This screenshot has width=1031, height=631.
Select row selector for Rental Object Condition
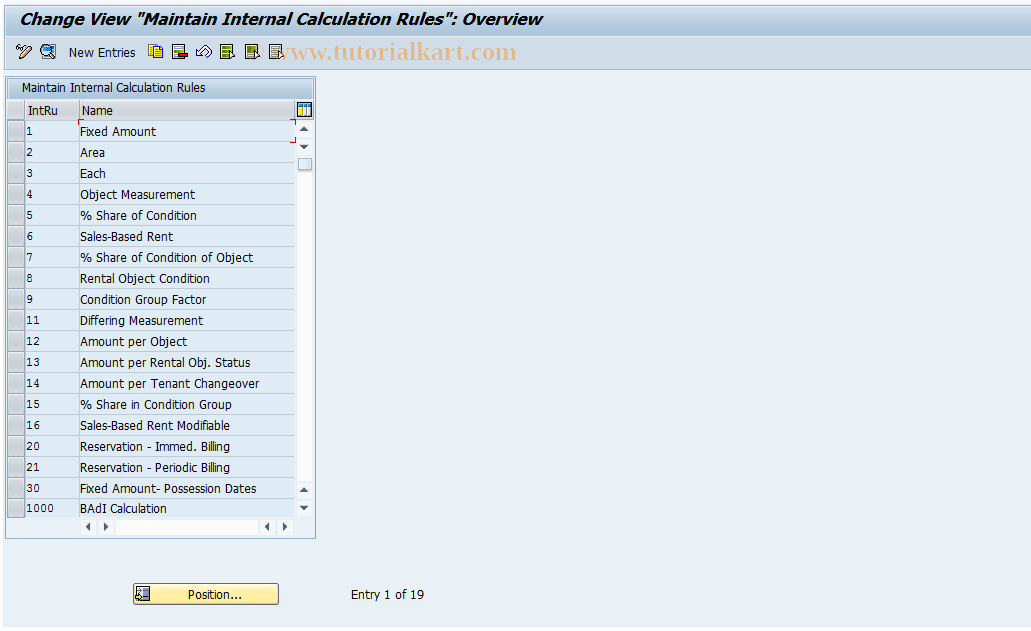click(x=16, y=278)
